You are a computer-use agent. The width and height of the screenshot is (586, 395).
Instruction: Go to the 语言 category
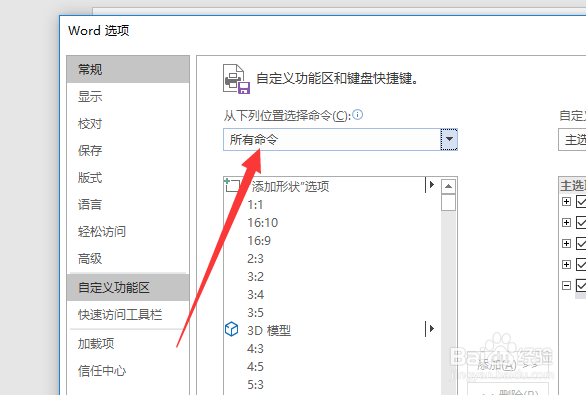128,204
